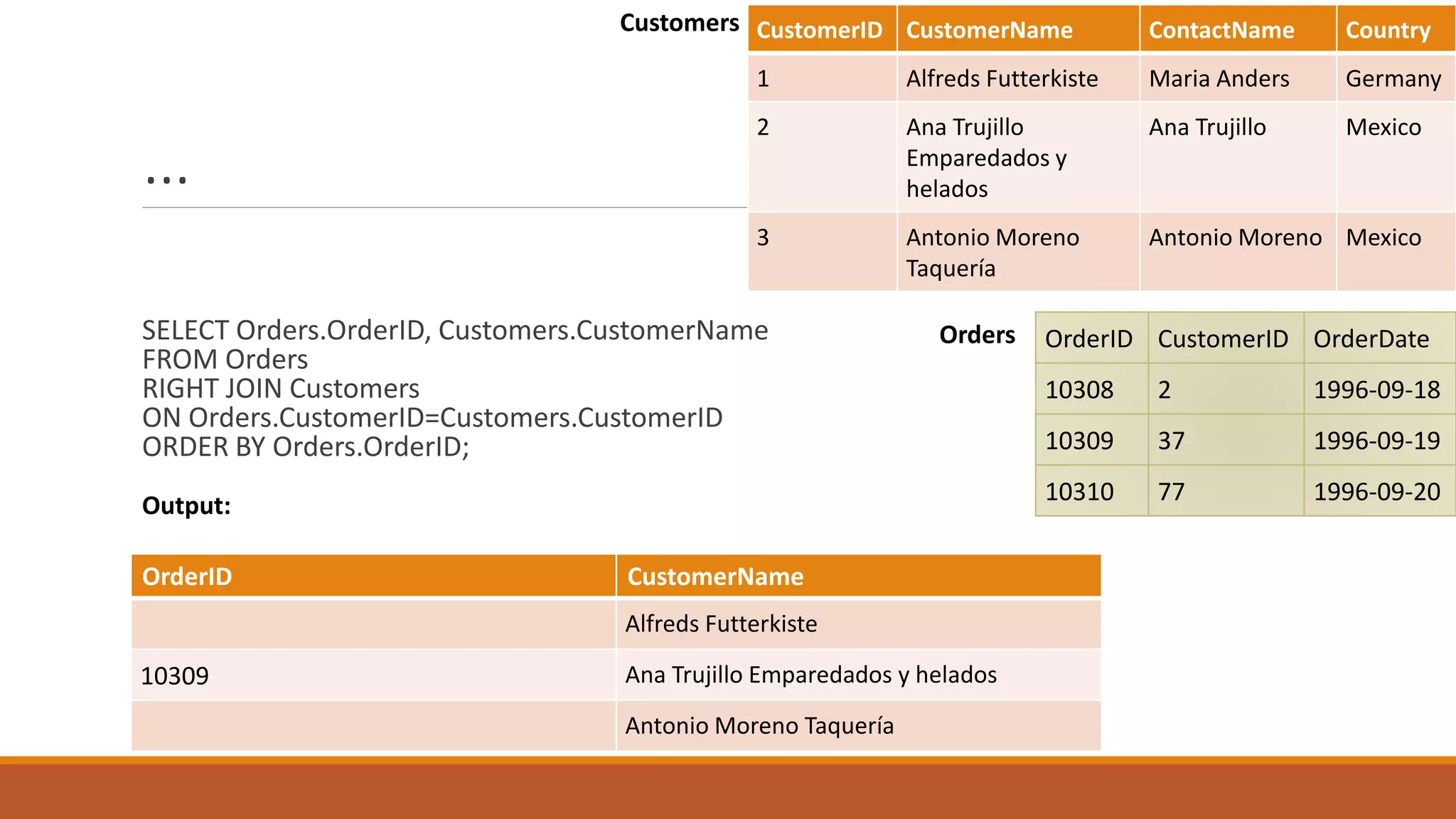Click the CustomerID header in Customers table
Viewport: 1456px width, 819px height.
(x=823, y=29)
